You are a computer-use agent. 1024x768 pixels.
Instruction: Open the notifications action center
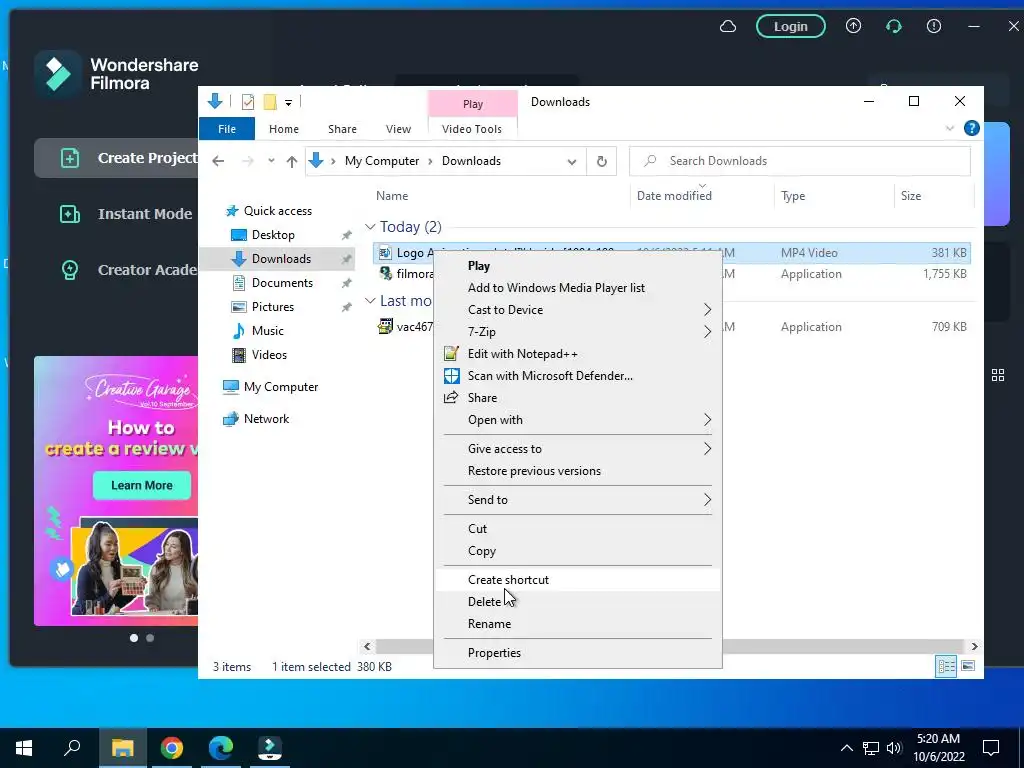[991, 748]
